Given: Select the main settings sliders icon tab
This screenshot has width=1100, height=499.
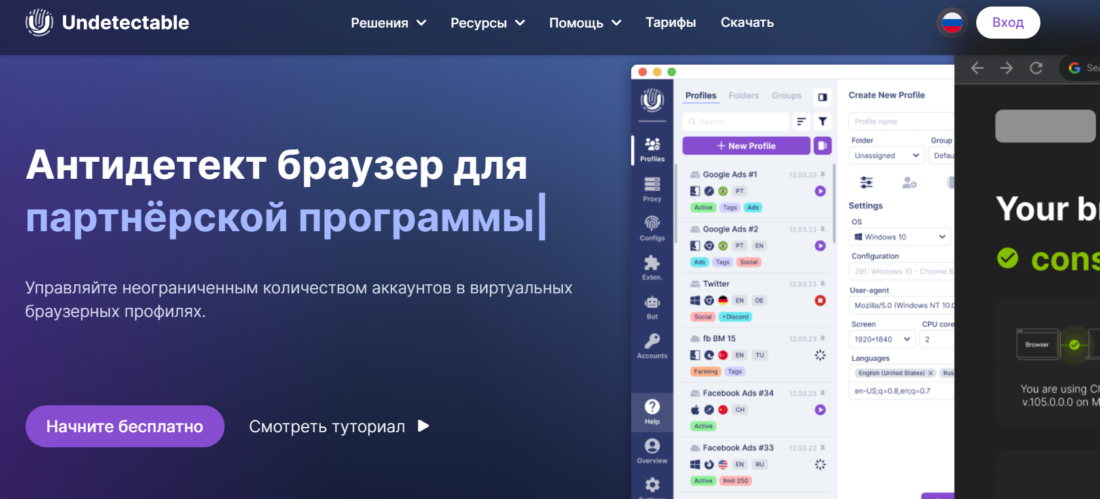Looking at the screenshot, I should click(x=866, y=182).
